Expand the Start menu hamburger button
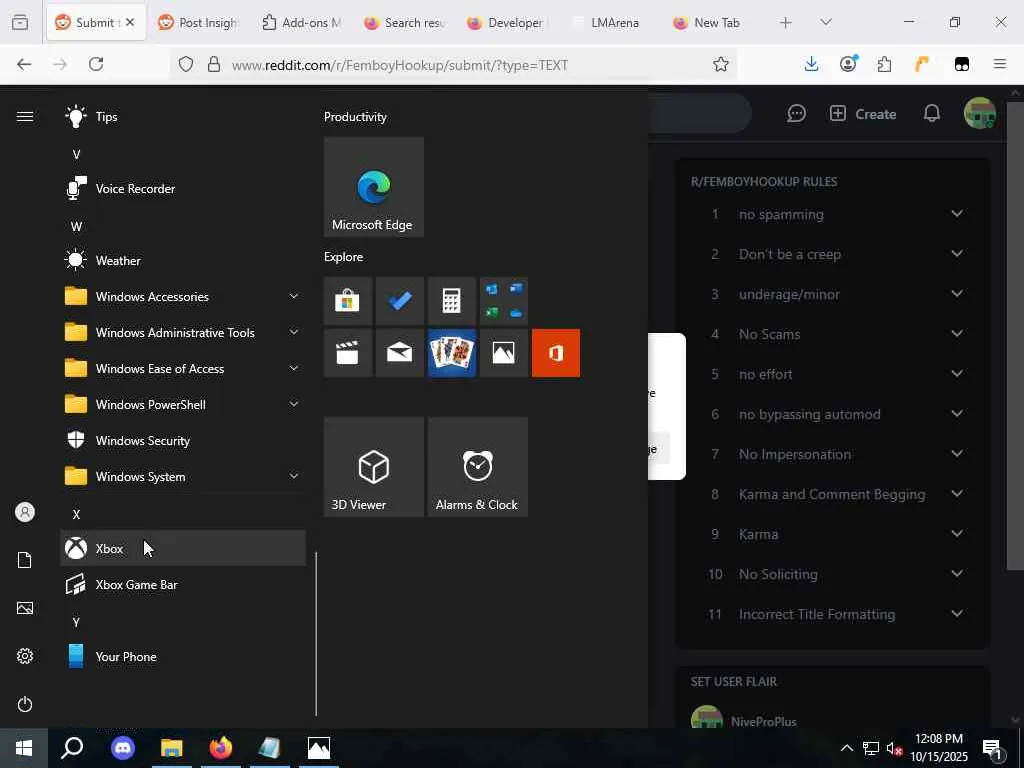 click(25, 116)
